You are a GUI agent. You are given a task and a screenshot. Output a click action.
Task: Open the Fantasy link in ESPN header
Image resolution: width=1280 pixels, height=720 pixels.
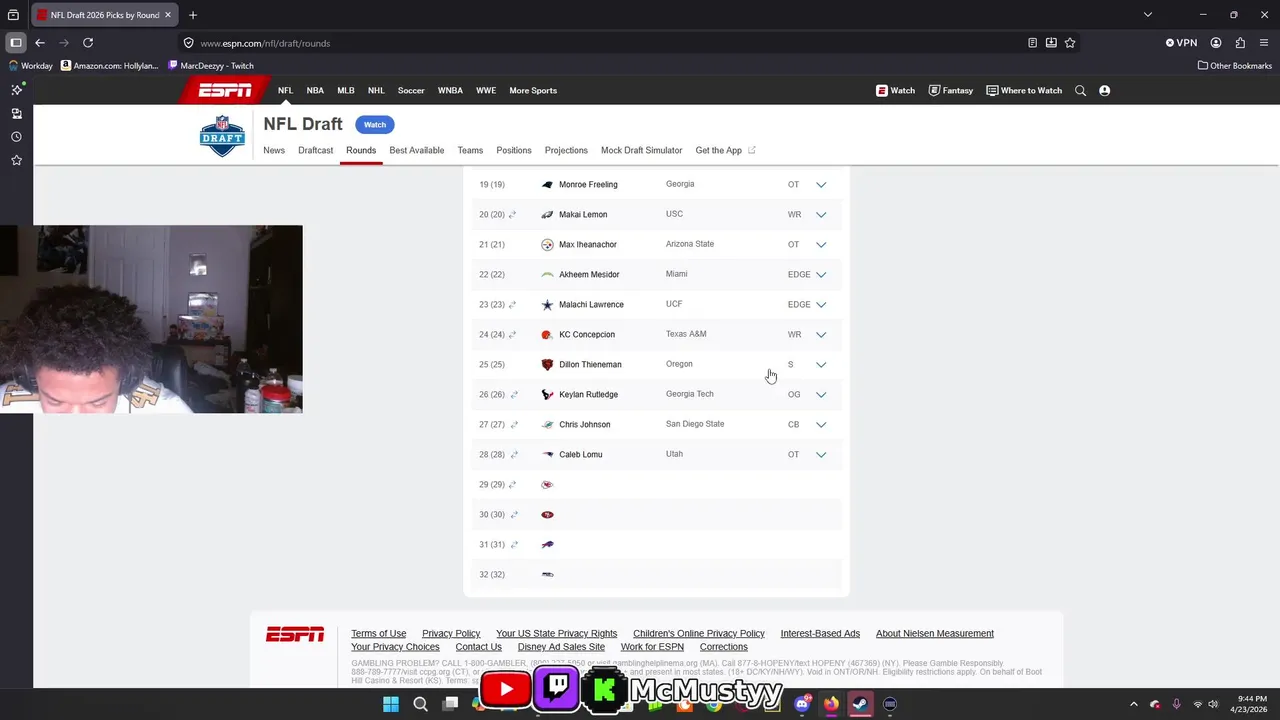tap(951, 90)
